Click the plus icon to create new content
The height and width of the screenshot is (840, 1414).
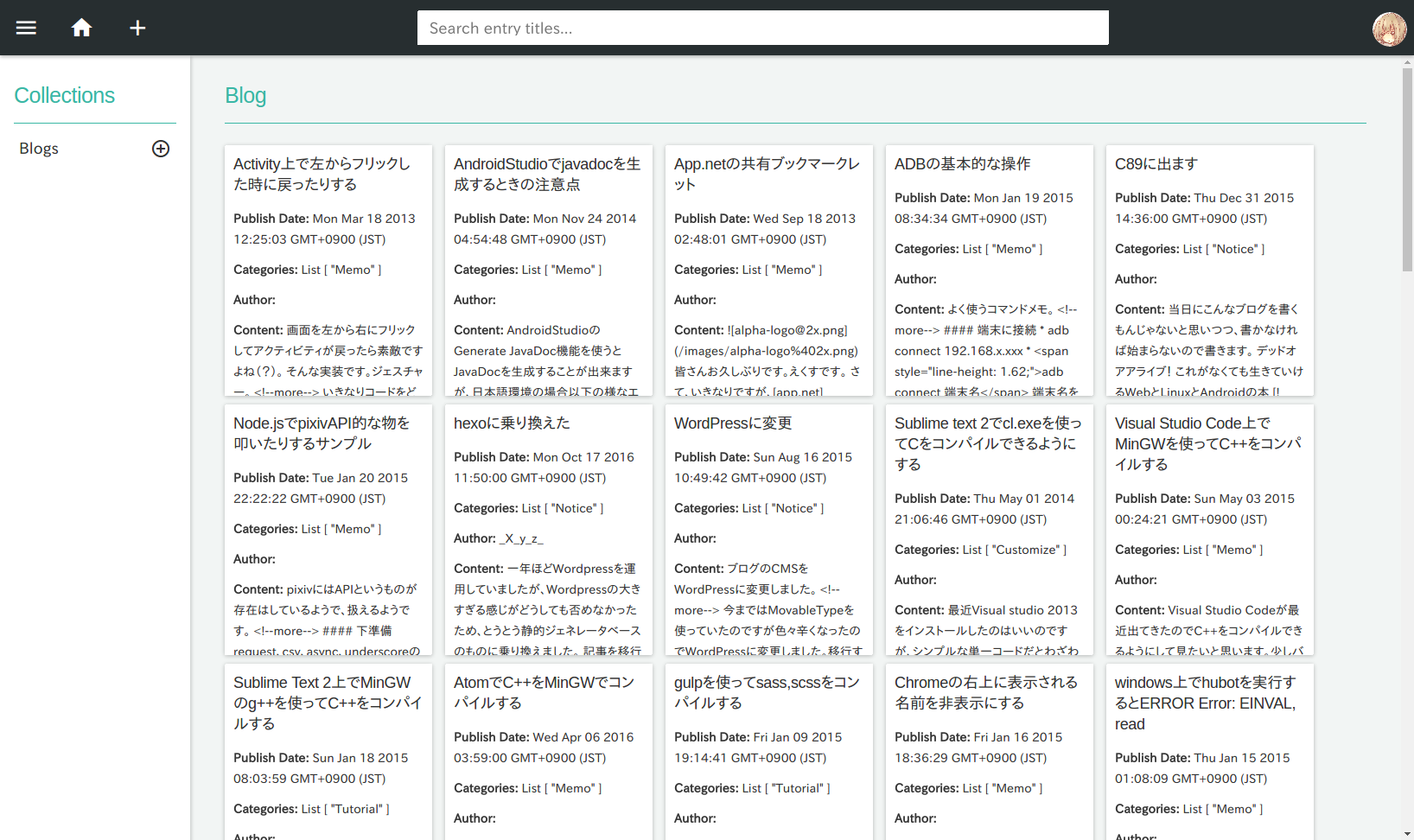(x=137, y=27)
